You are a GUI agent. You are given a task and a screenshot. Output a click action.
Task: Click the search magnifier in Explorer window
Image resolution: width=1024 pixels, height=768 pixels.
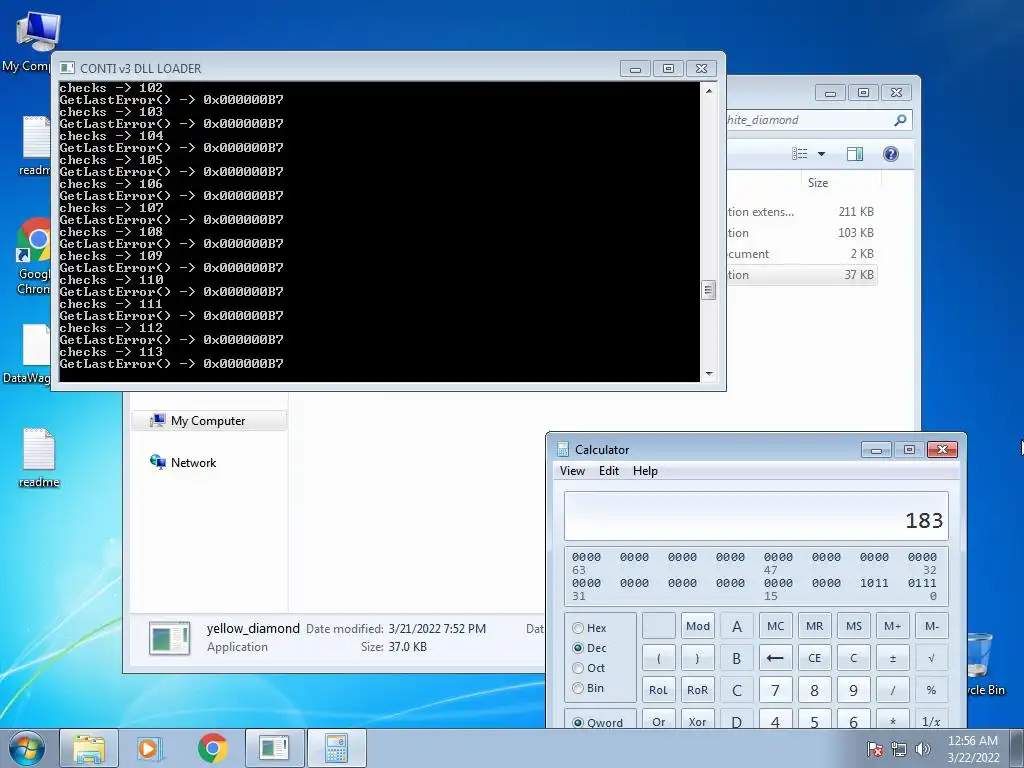point(900,120)
